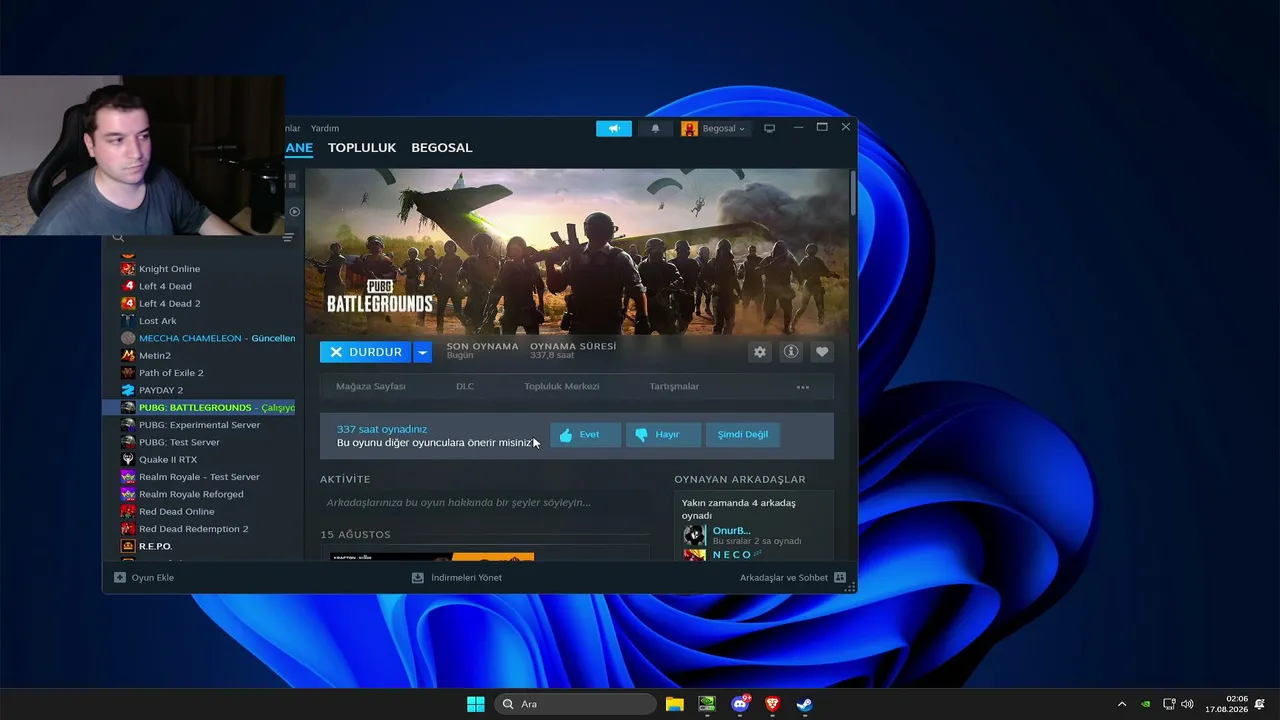This screenshot has width=1280, height=720.
Task: Decline recommendation with Hayır
Action: (662, 435)
